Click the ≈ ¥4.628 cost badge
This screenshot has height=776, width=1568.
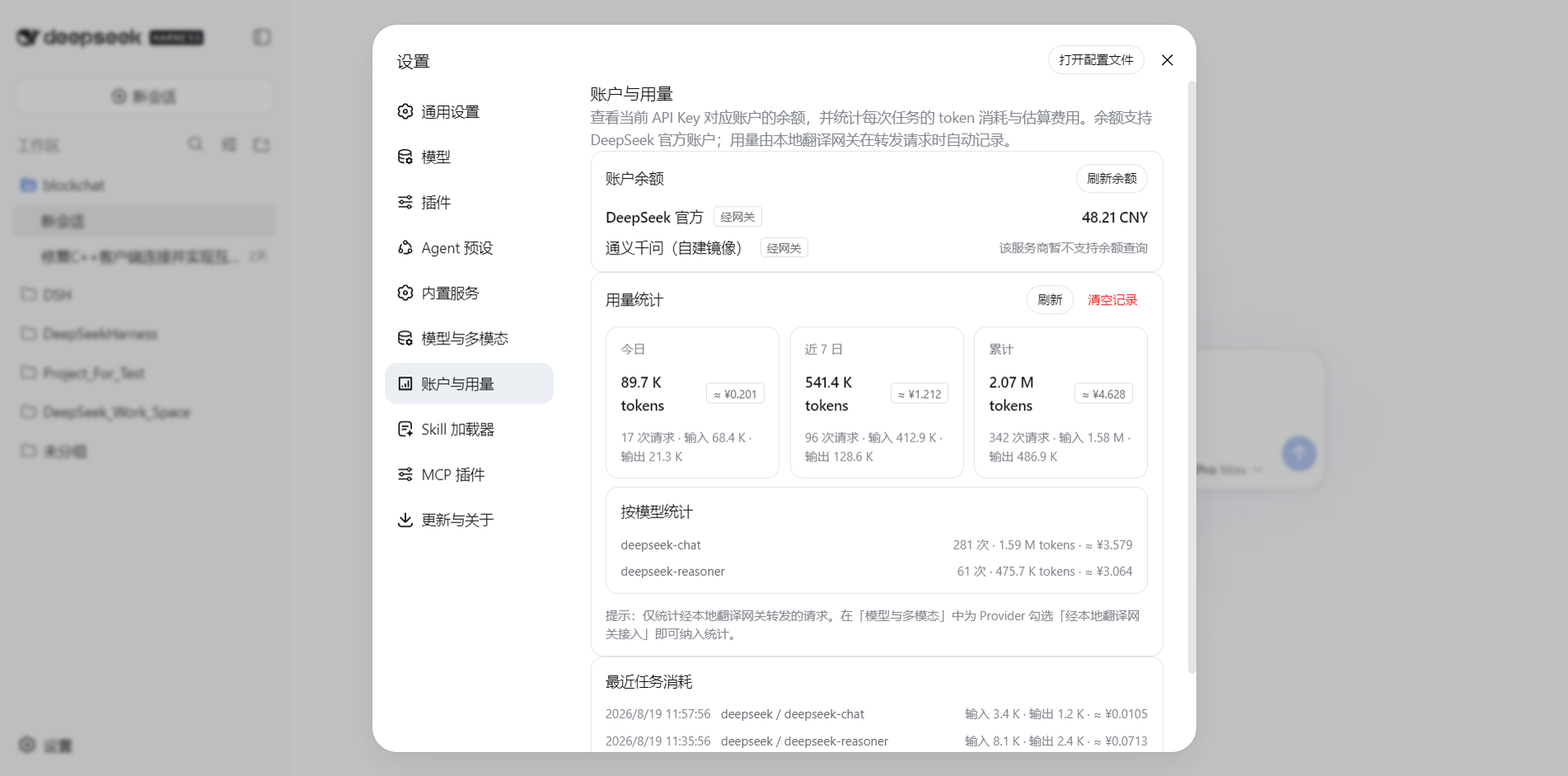coord(1103,394)
